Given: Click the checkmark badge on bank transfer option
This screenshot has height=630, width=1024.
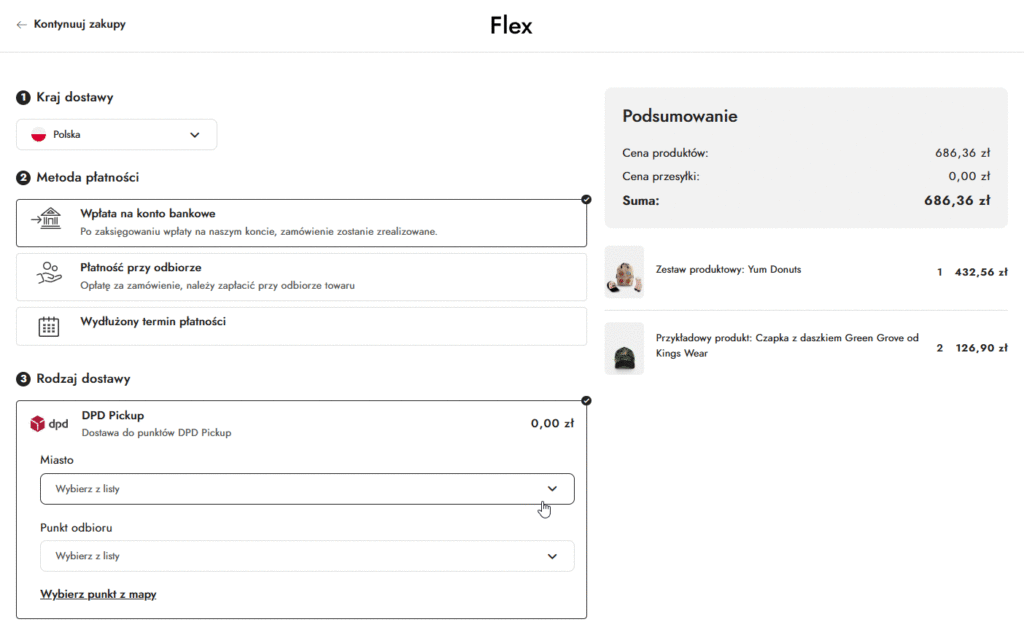Looking at the screenshot, I should click(586, 200).
